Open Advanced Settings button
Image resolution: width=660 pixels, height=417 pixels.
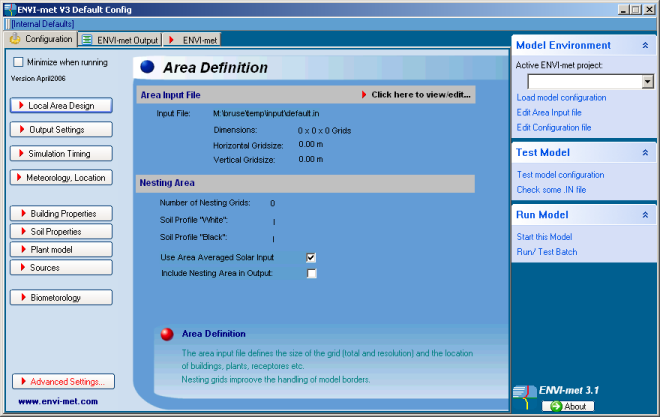tap(64, 382)
